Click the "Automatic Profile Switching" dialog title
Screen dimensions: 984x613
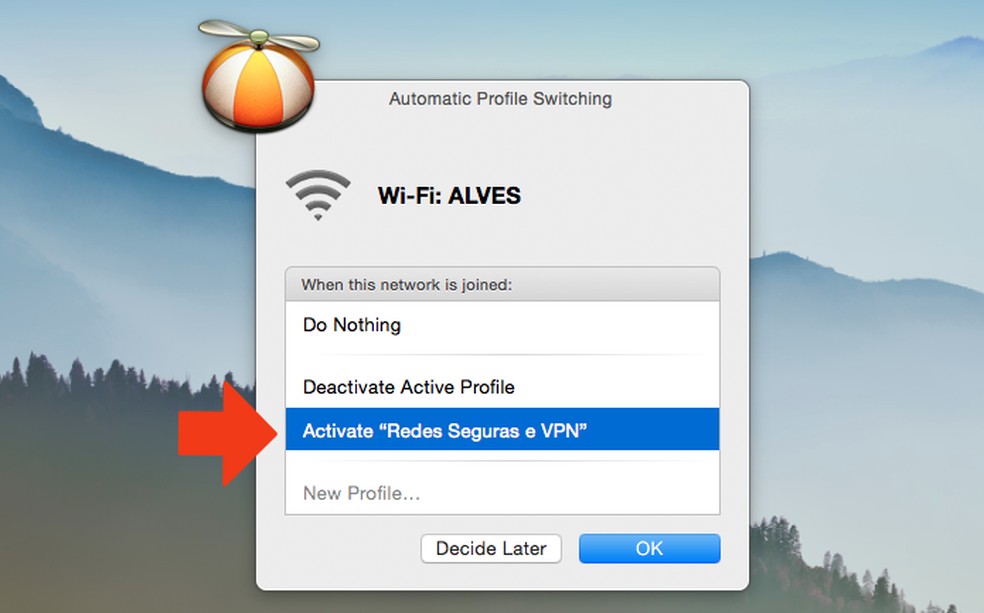500,99
